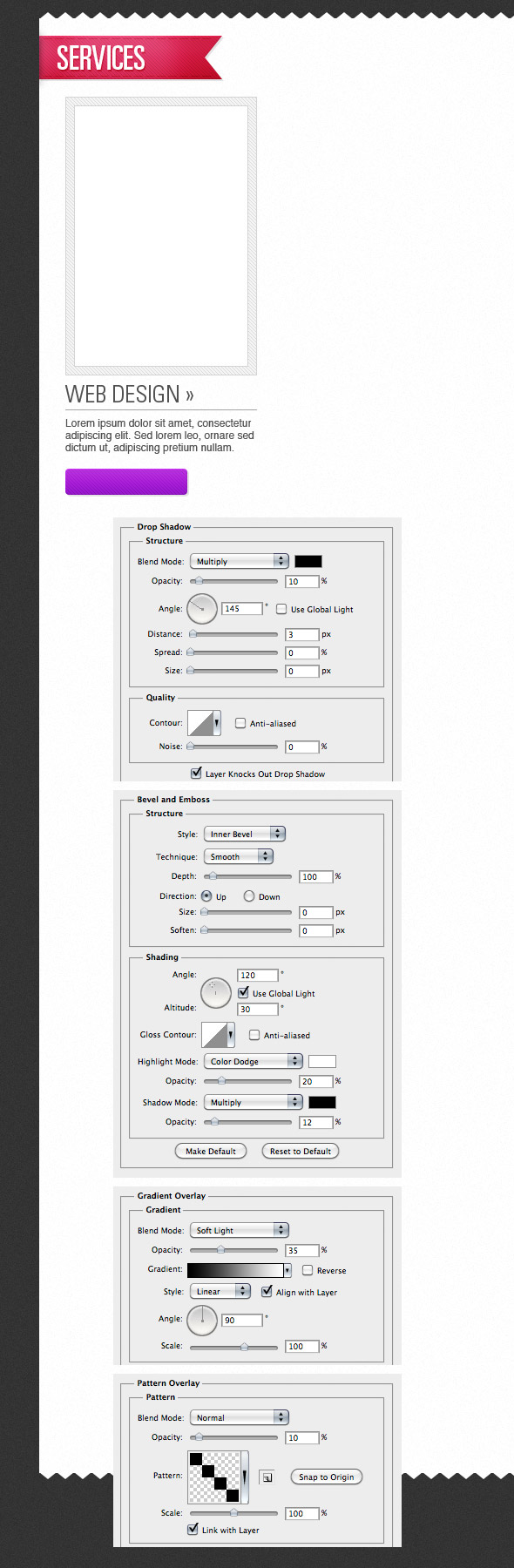
Task: Expand the gradient picker arrow
Action: [x=287, y=1270]
